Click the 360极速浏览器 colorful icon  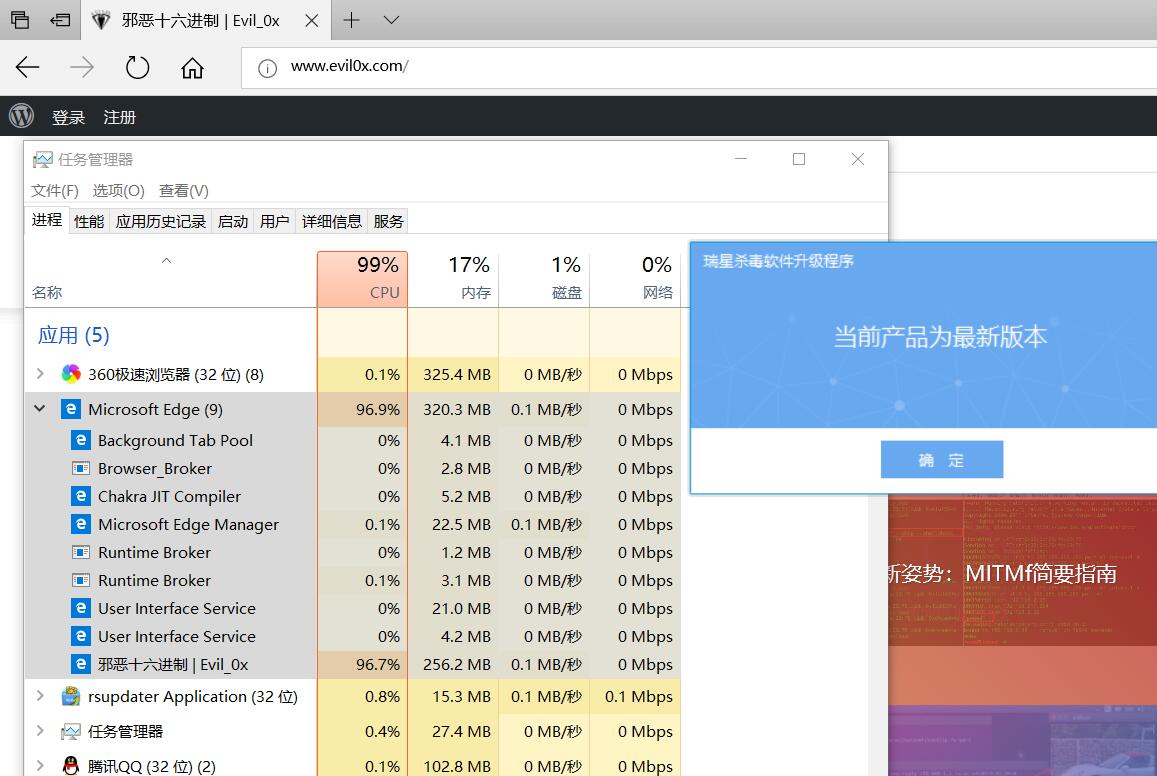point(71,374)
